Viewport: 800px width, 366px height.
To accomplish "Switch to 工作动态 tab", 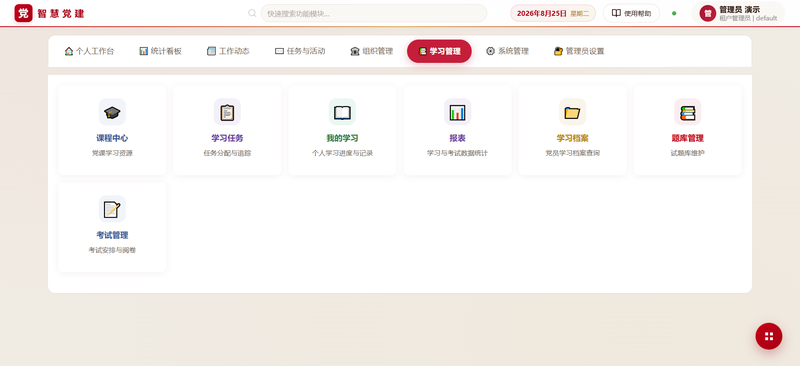I will (x=228, y=51).
